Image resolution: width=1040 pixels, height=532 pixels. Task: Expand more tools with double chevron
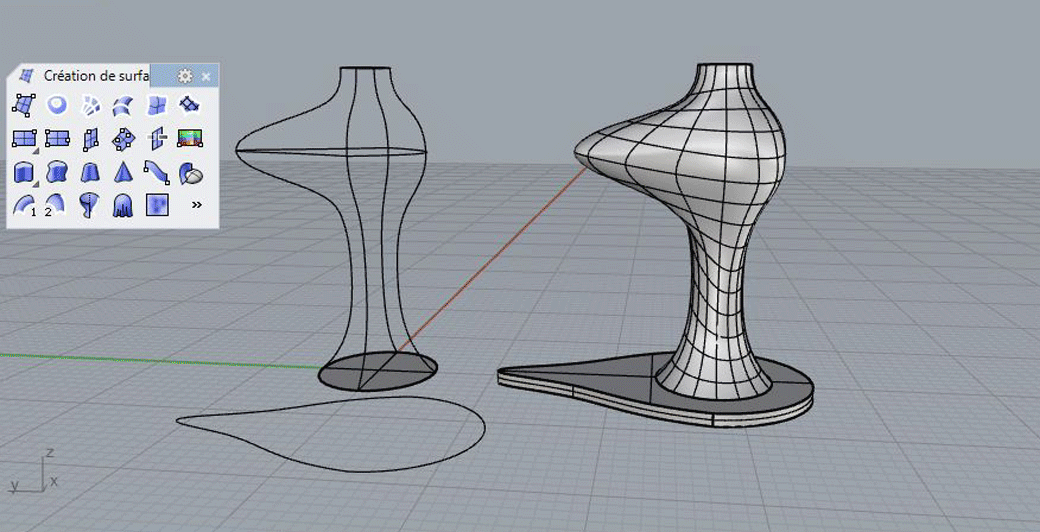tap(196, 205)
